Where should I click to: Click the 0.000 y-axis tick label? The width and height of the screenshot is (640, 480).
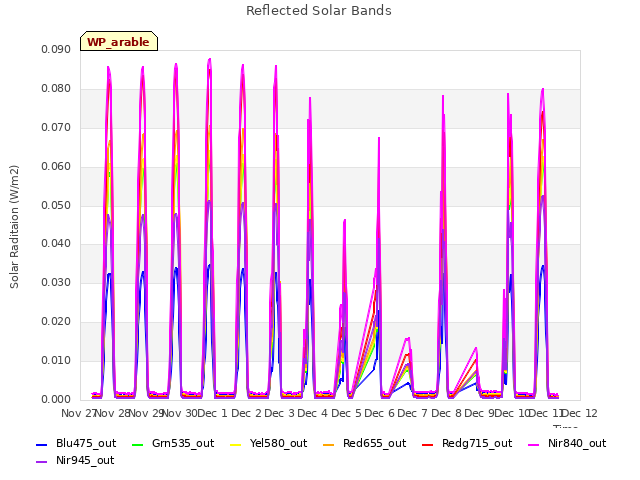56,400
